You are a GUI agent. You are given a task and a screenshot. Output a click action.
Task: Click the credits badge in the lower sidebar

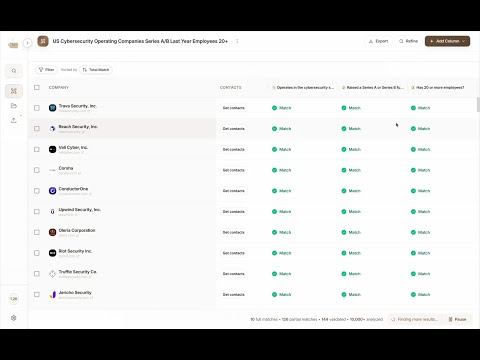pos(14,299)
